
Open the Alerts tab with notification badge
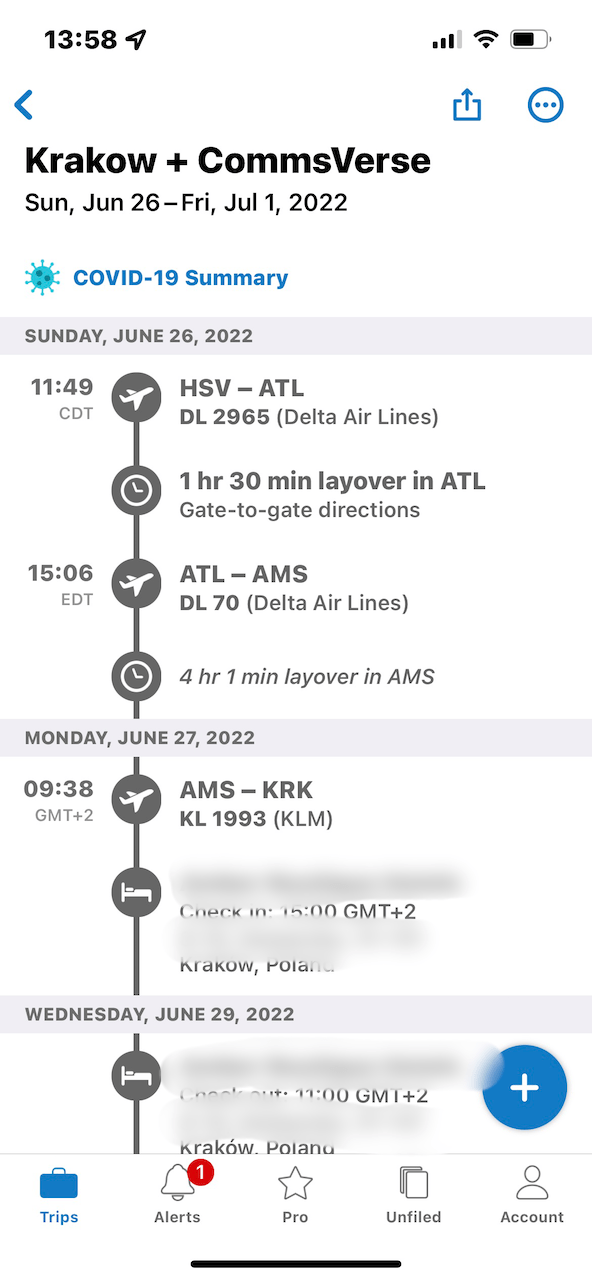(177, 1193)
